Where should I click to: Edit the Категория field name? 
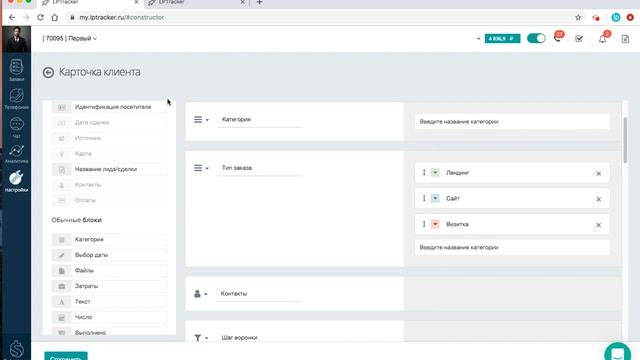pos(259,120)
